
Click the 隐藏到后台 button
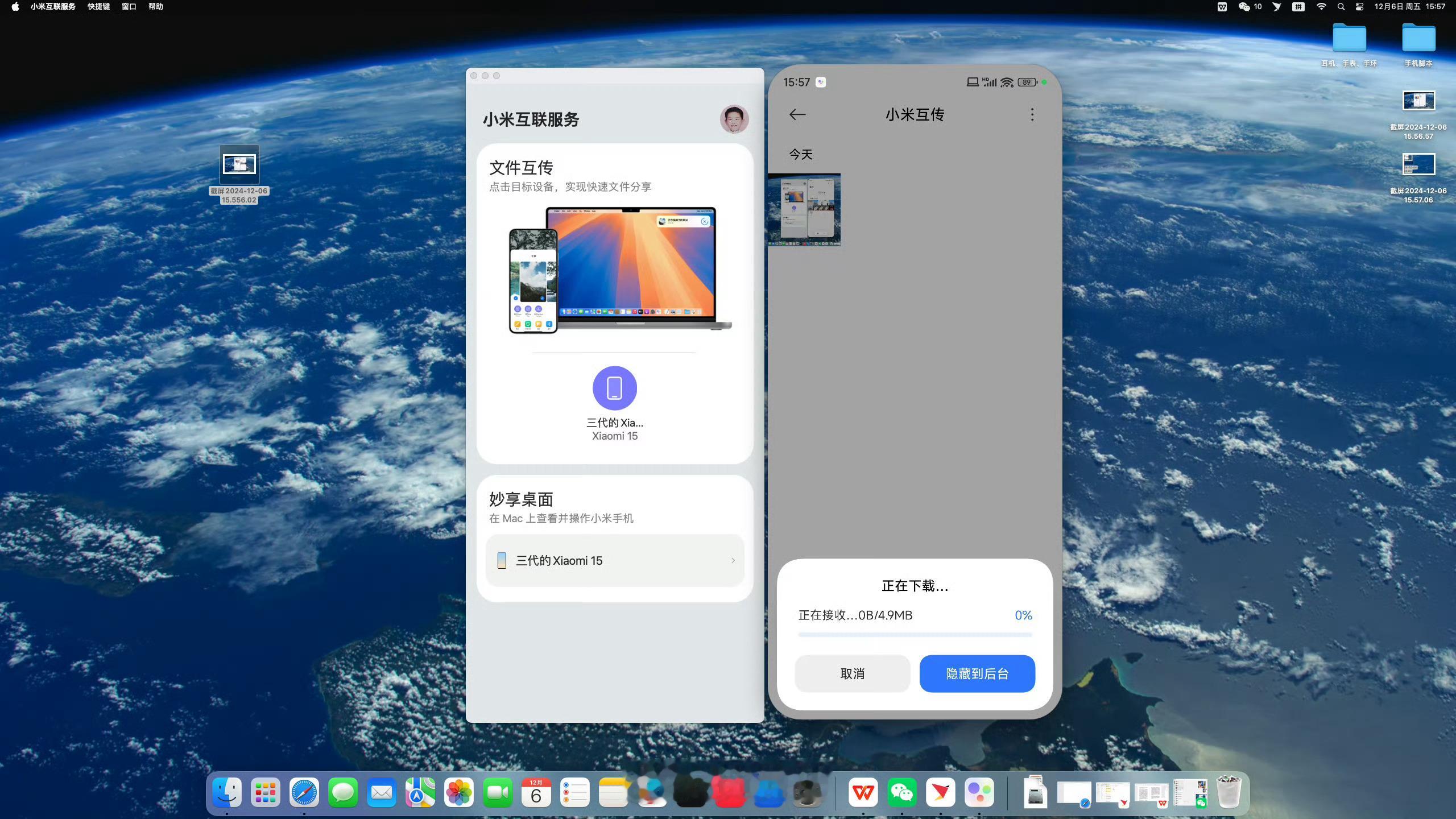pyautogui.click(x=977, y=673)
